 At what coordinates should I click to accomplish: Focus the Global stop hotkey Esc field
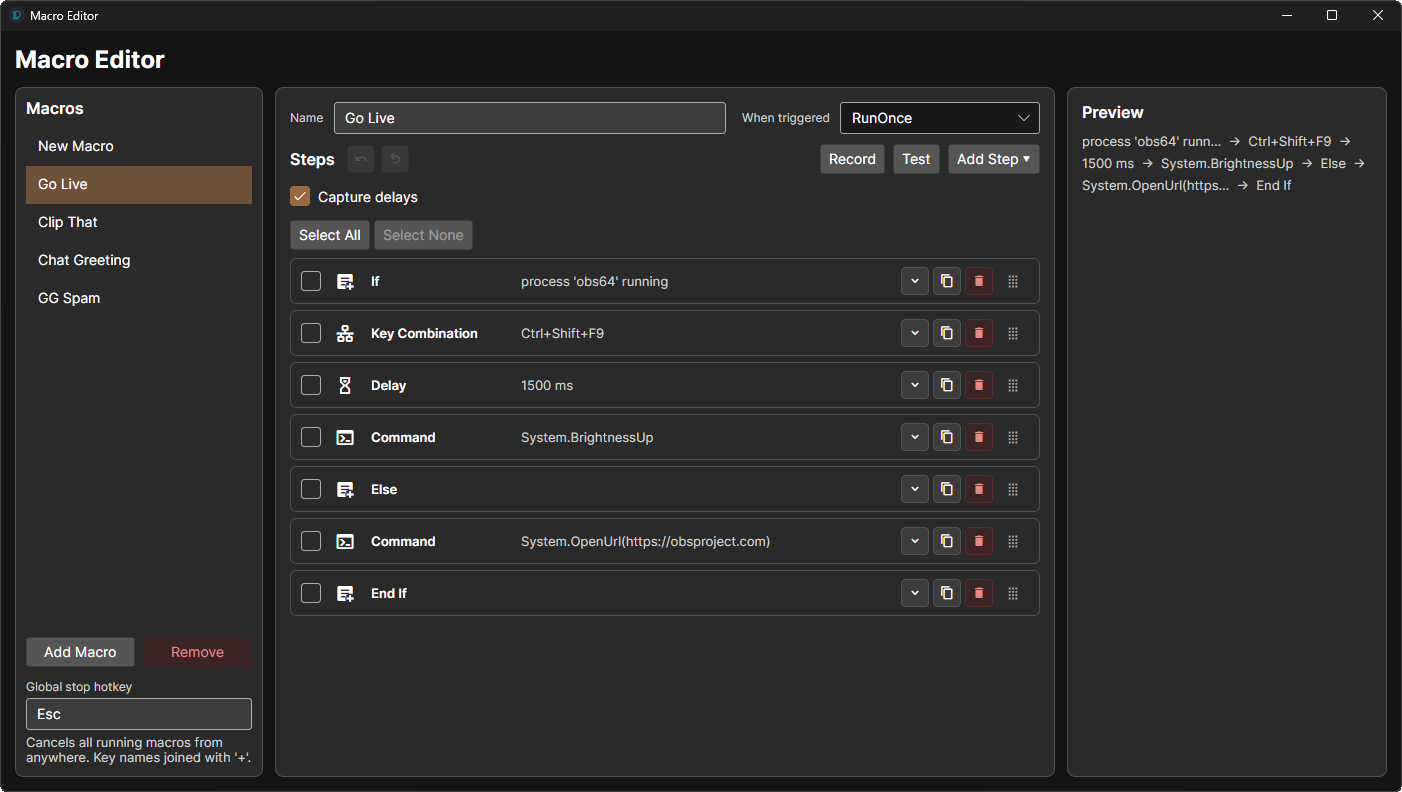[x=139, y=714]
